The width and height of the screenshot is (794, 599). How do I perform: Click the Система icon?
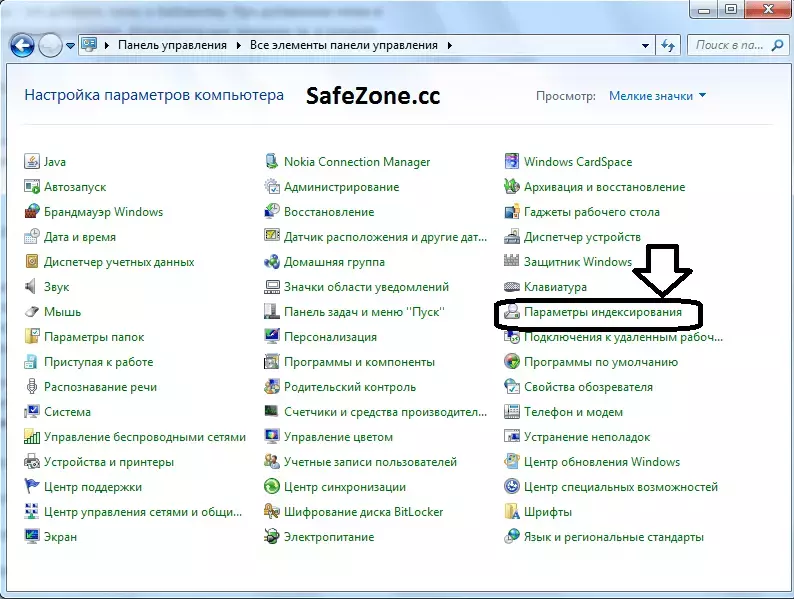pyautogui.click(x=32, y=412)
